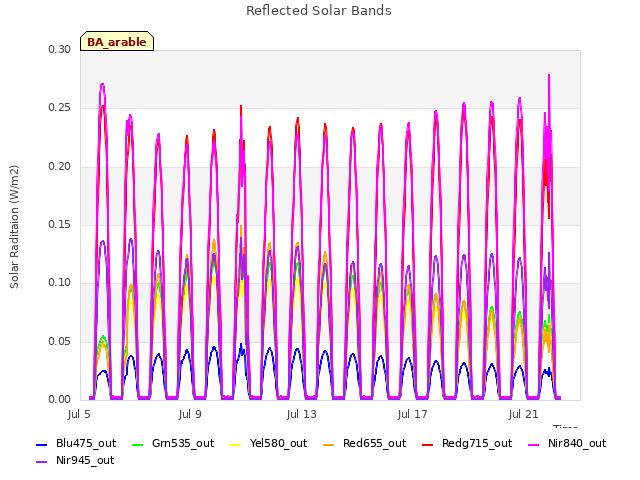640x480 pixels.
Task: Click the Jul 21 x-axis tick label
Action: click(x=524, y=414)
